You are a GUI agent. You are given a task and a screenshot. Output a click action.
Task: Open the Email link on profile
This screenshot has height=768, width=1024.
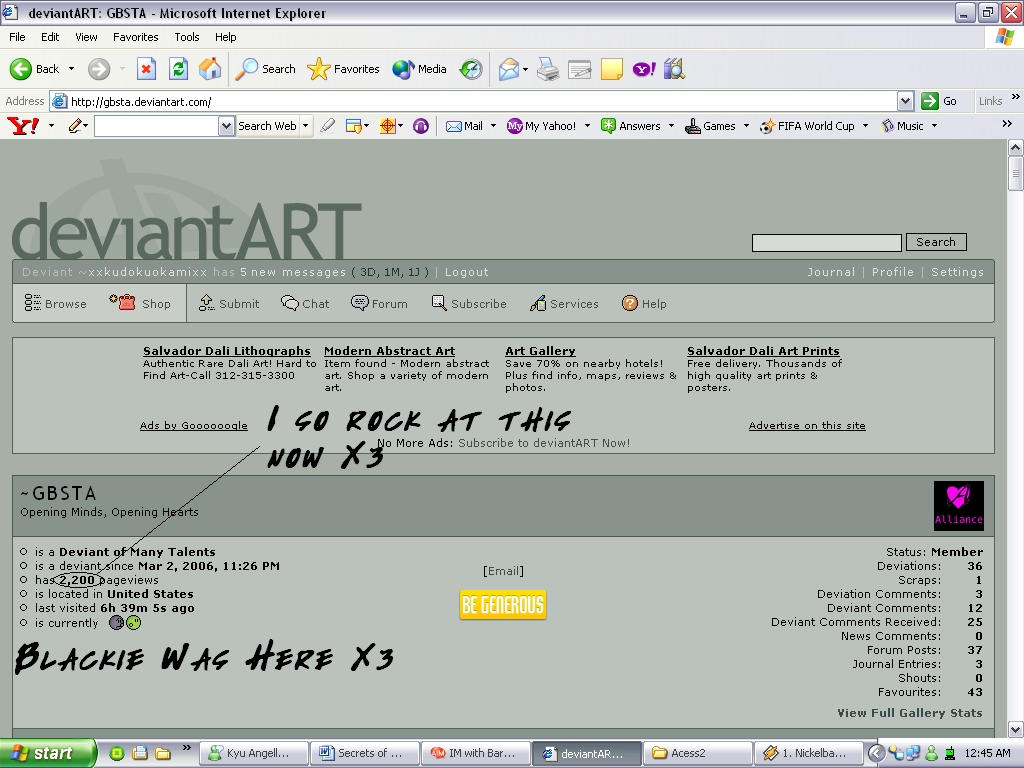[x=503, y=571]
